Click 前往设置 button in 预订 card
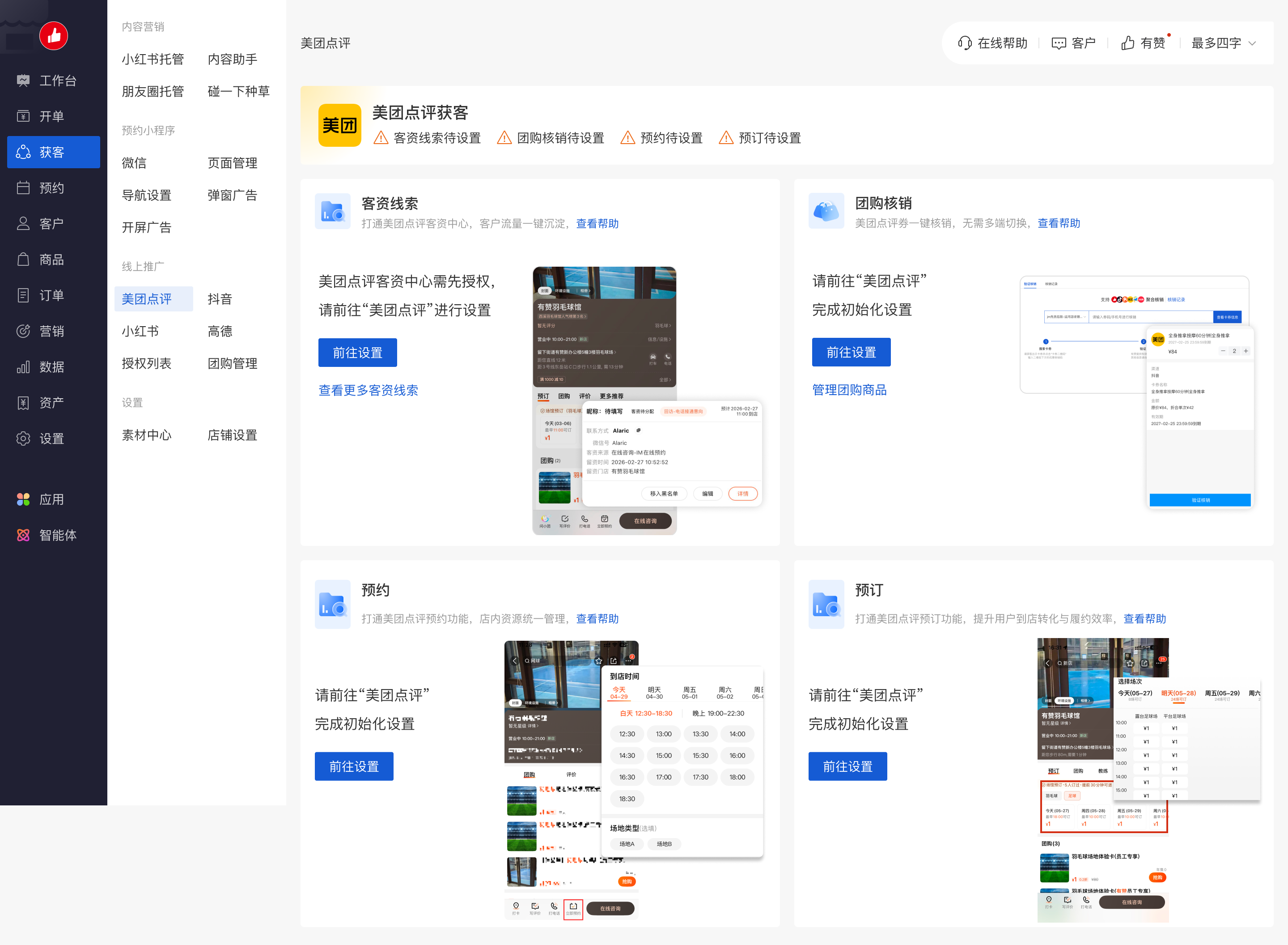Viewport: 1288px width, 945px height. (848, 766)
